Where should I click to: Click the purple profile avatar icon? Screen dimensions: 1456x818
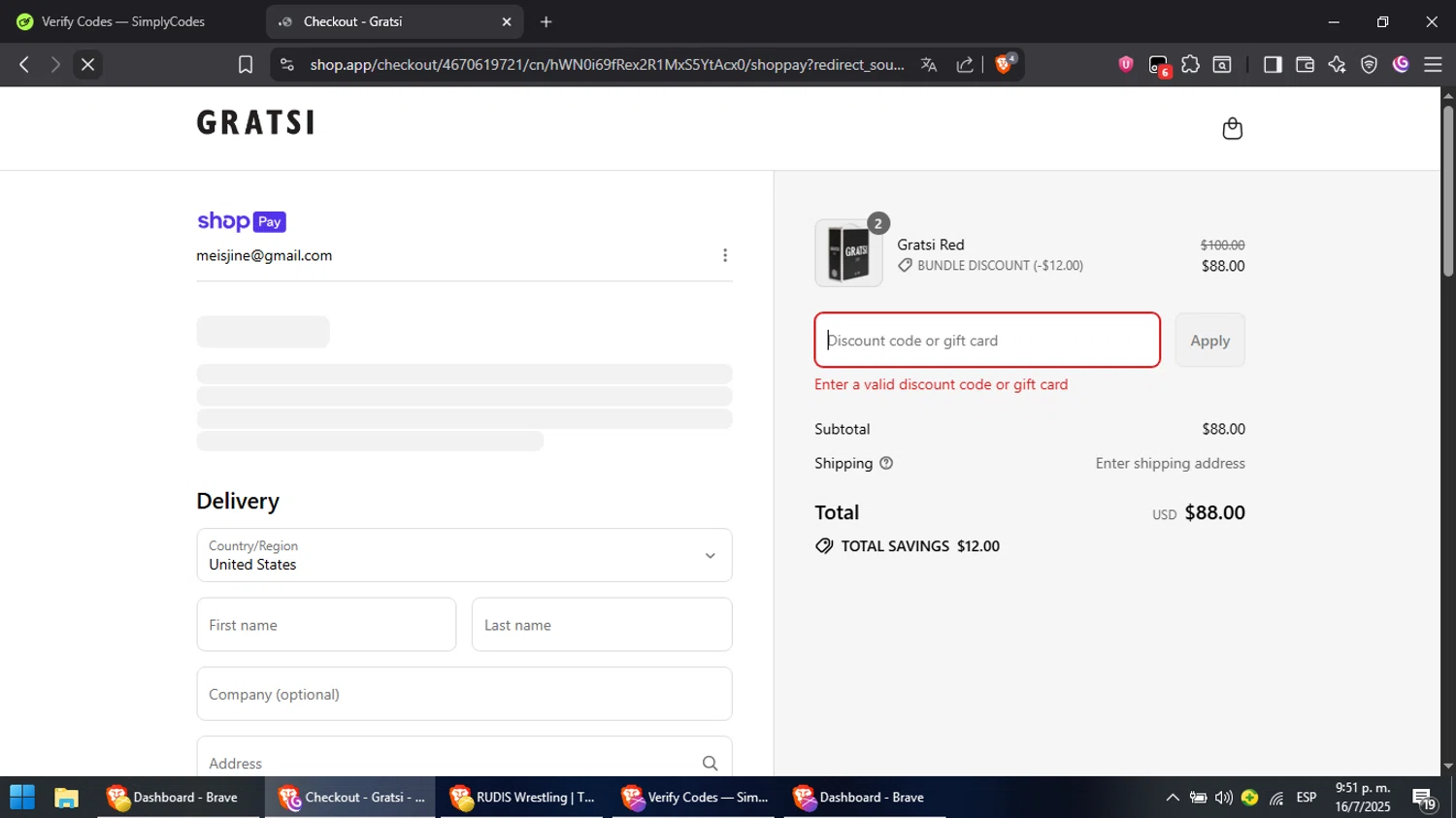(1401, 64)
